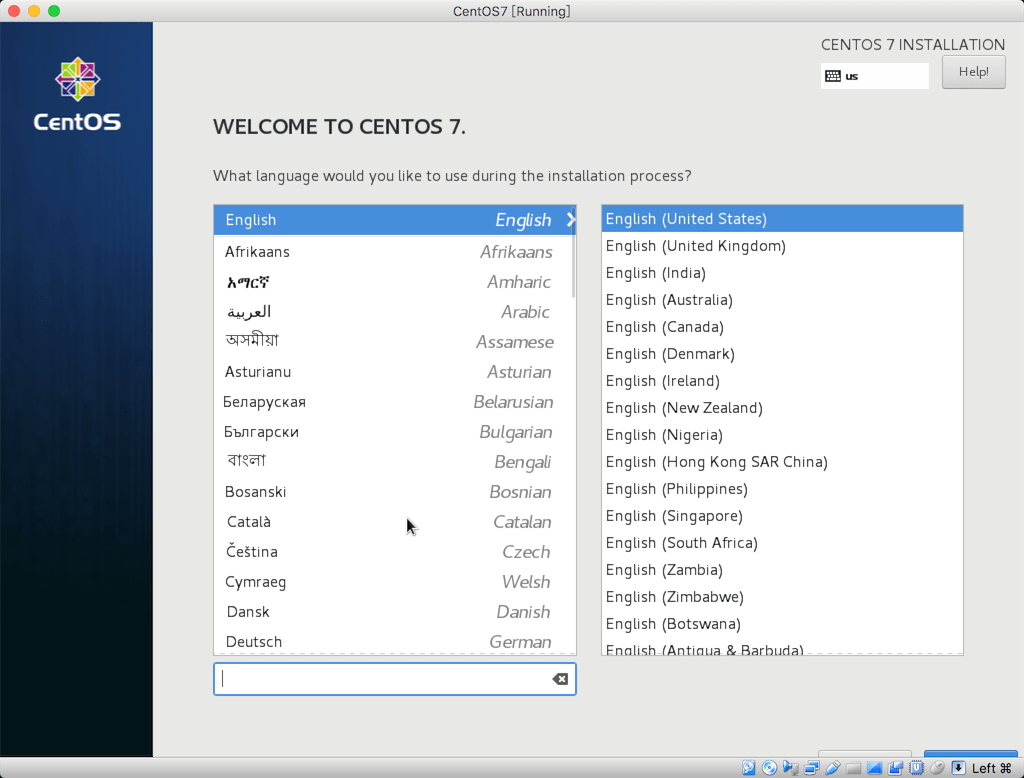This screenshot has width=1024, height=778.
Task: Choose English (Canada) locale
Action: [782, 327]
